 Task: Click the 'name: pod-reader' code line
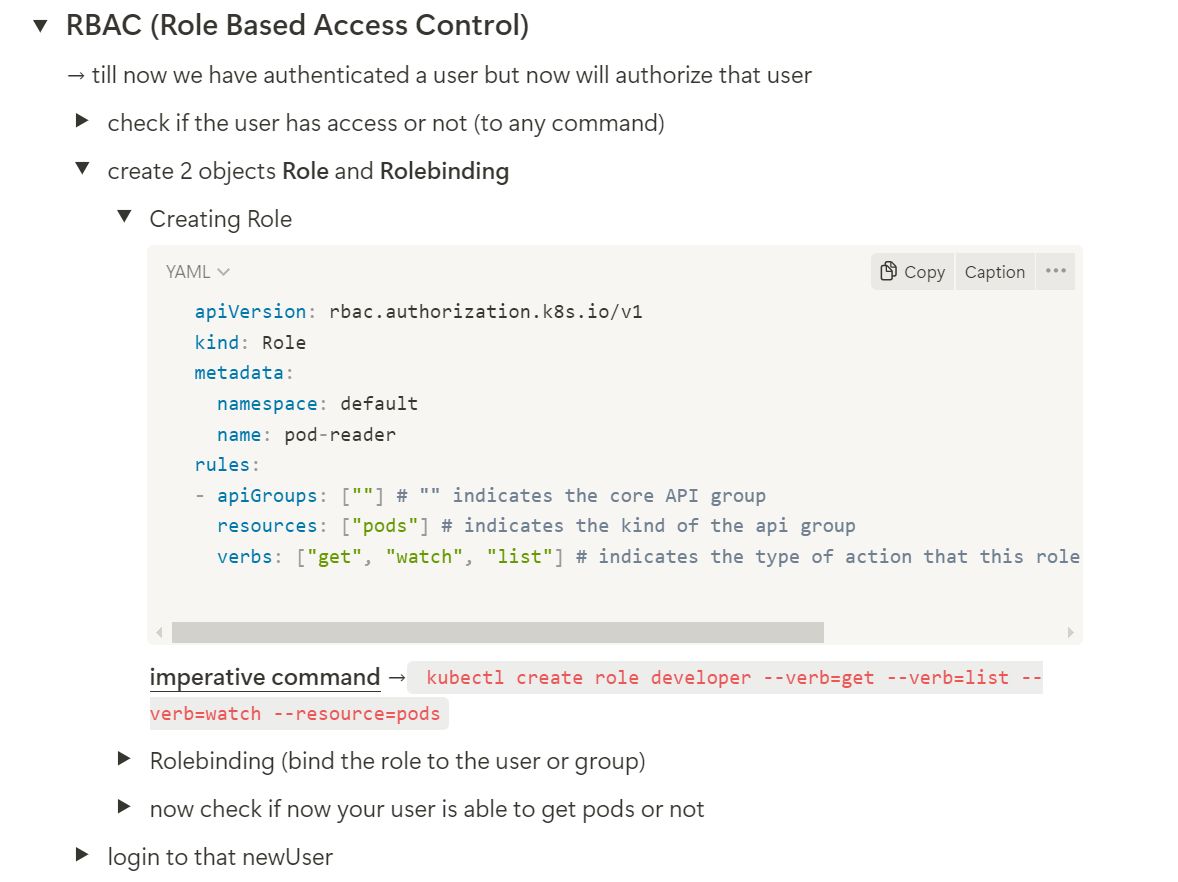(307, 434)
